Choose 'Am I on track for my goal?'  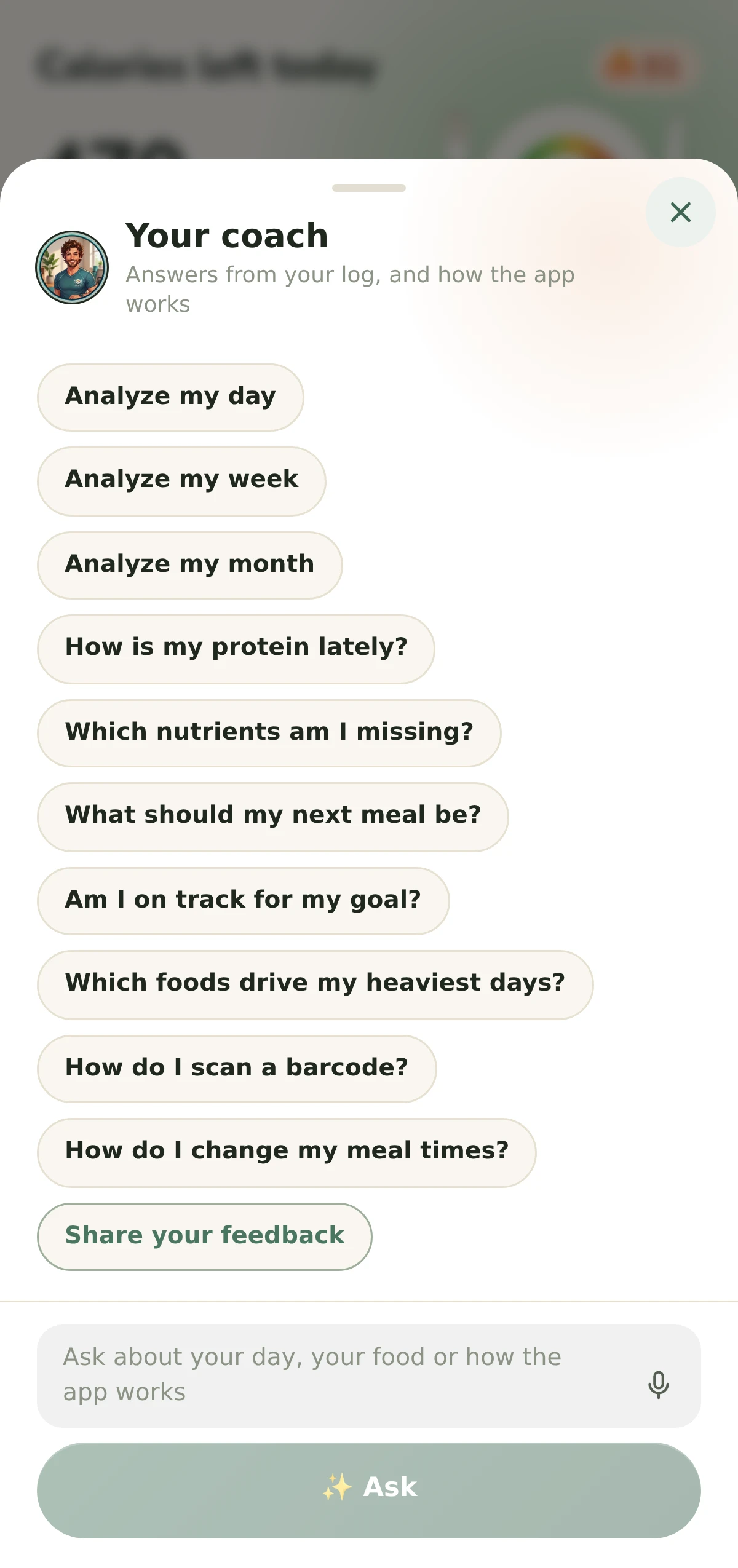click(244, 901)
